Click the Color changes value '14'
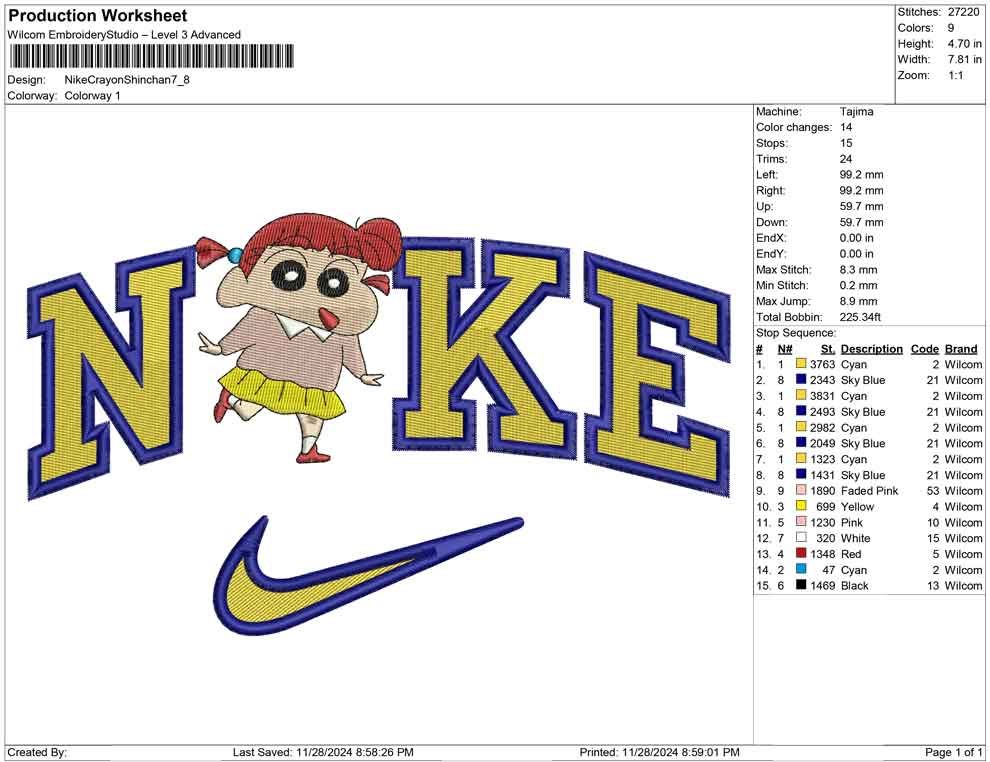 [846, 127]
